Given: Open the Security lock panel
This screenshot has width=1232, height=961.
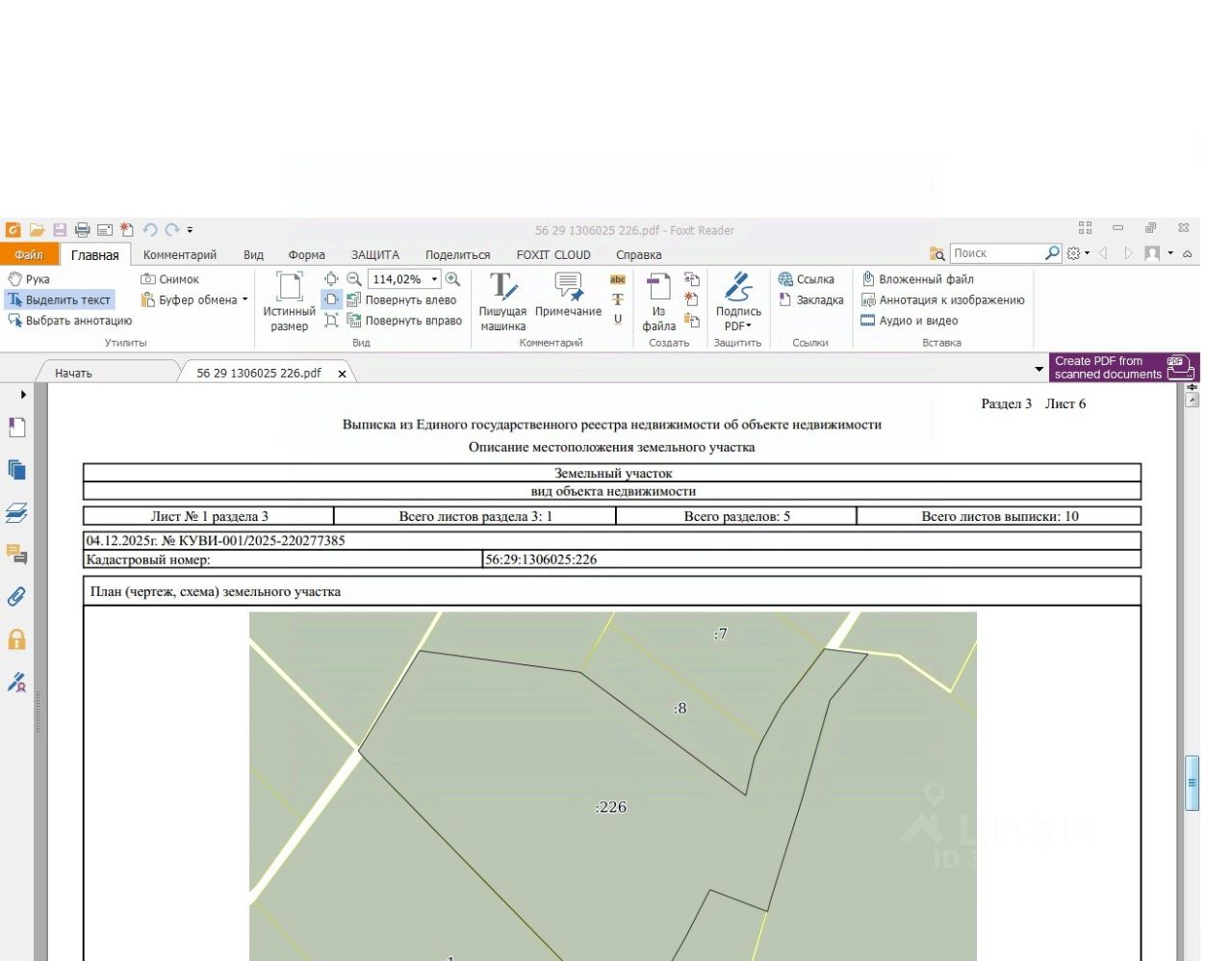Looking at the screenshot, I should pyautogui.click(x=16, y=639).
